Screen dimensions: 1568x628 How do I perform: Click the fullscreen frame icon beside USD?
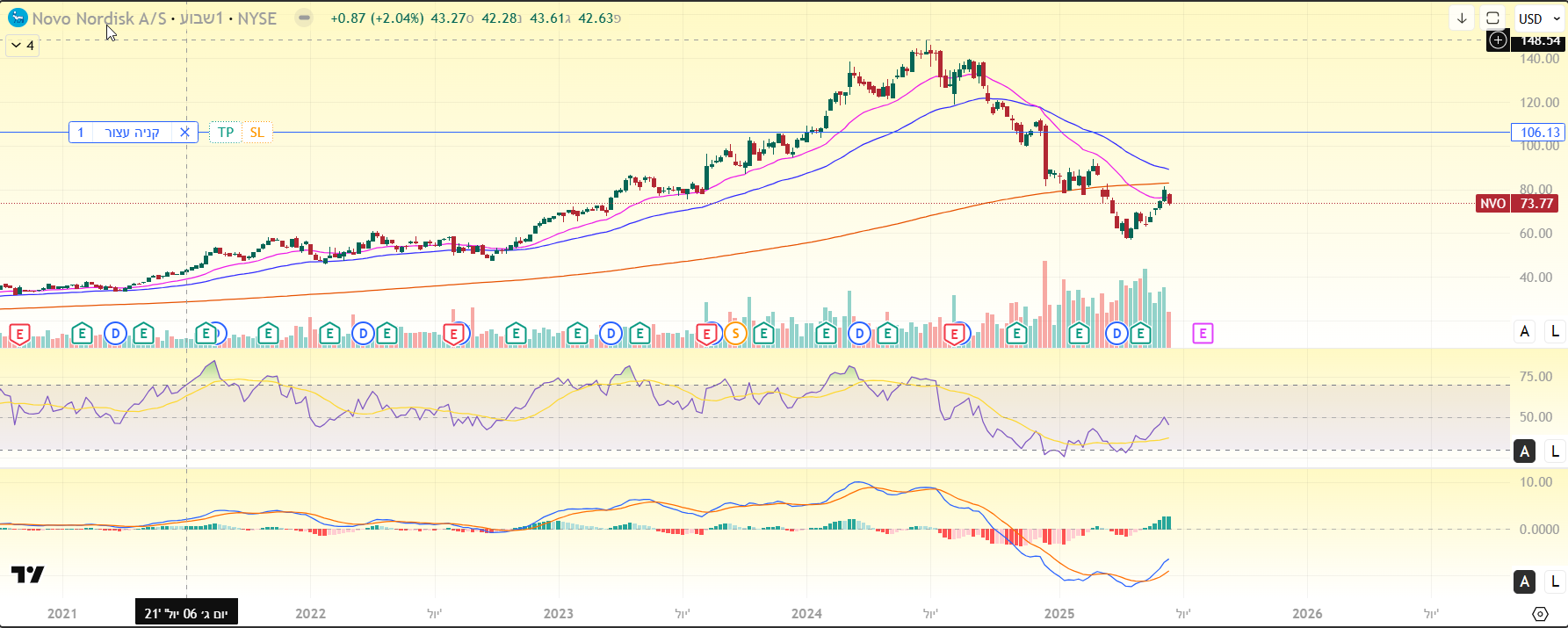[1492, 18]
